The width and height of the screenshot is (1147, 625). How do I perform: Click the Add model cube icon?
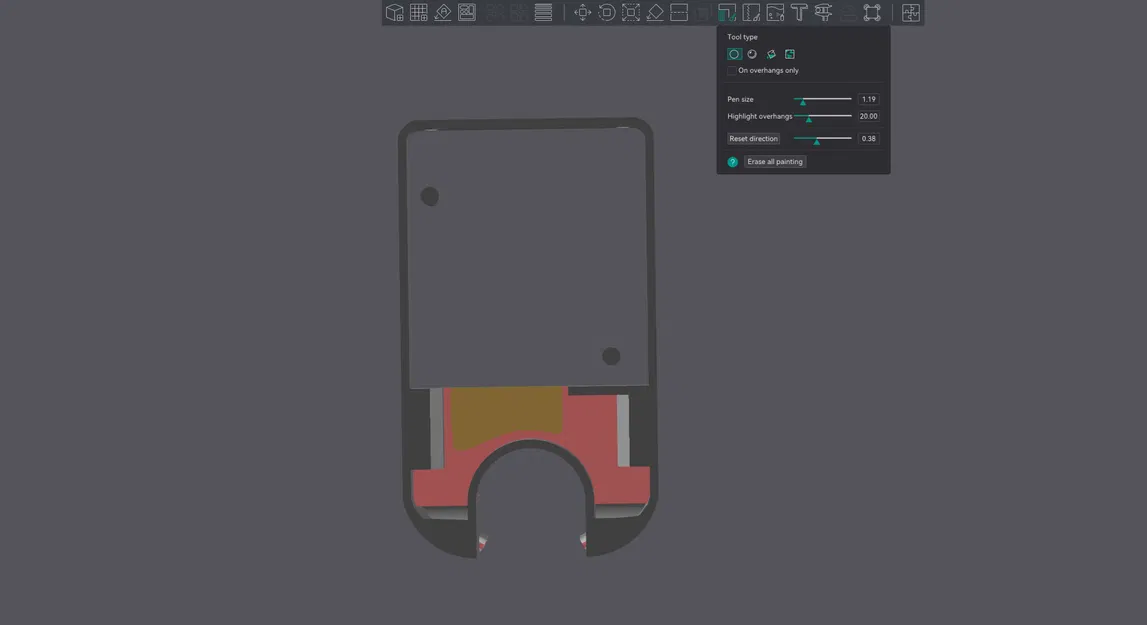[x=394, y=12]
